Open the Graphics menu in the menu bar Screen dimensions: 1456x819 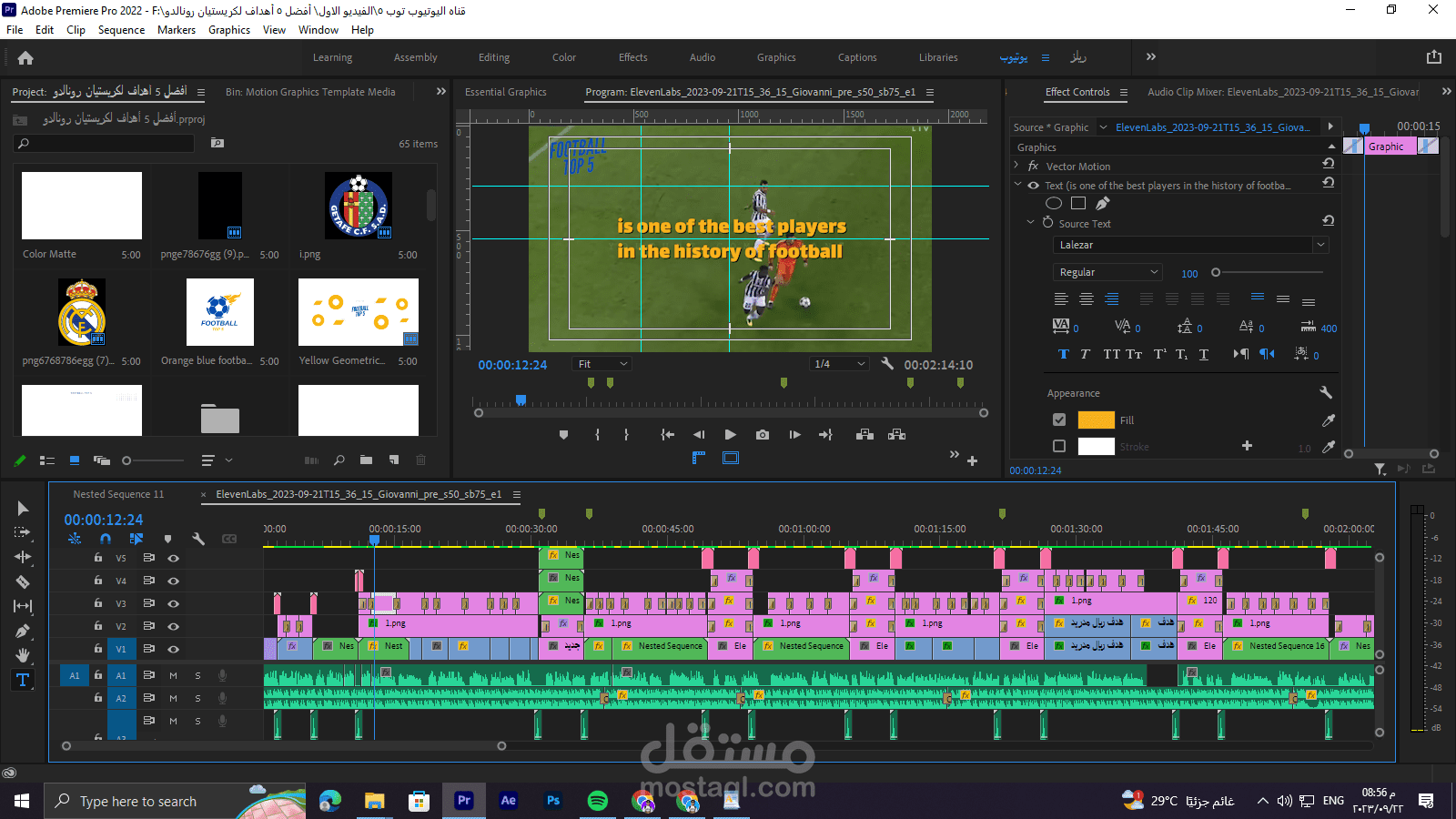tap(229, 30)
